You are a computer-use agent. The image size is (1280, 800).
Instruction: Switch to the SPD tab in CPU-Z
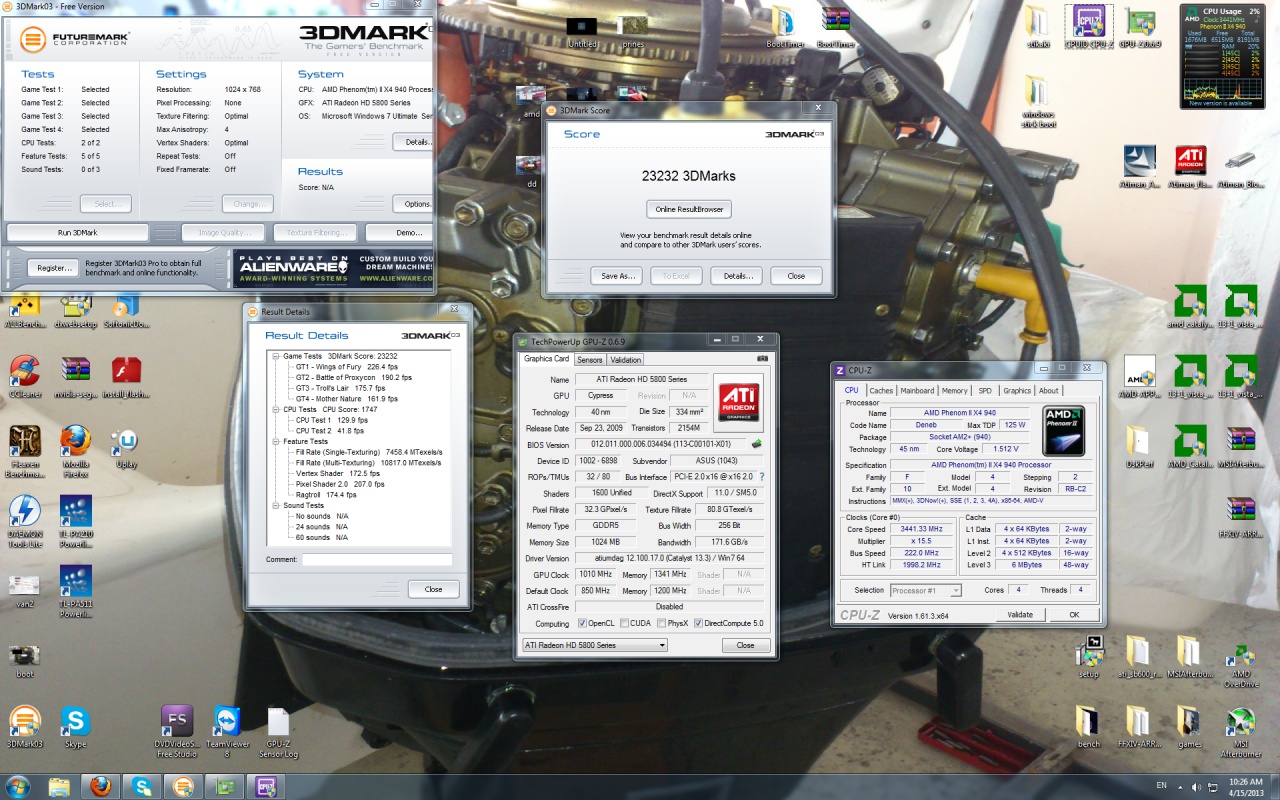(x=985, y=391)
